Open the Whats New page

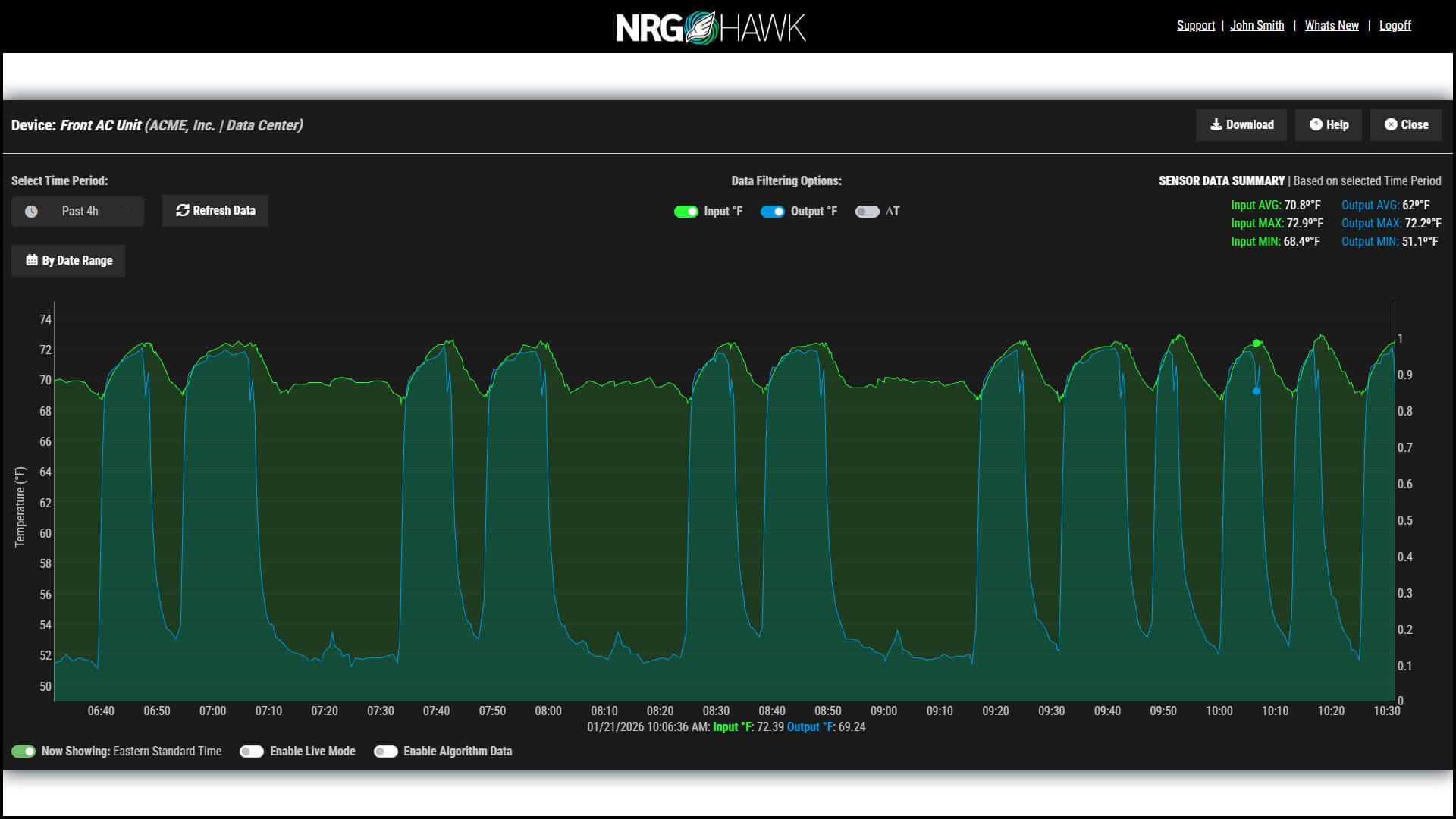pyautogui.click(x=1332, y=25)
